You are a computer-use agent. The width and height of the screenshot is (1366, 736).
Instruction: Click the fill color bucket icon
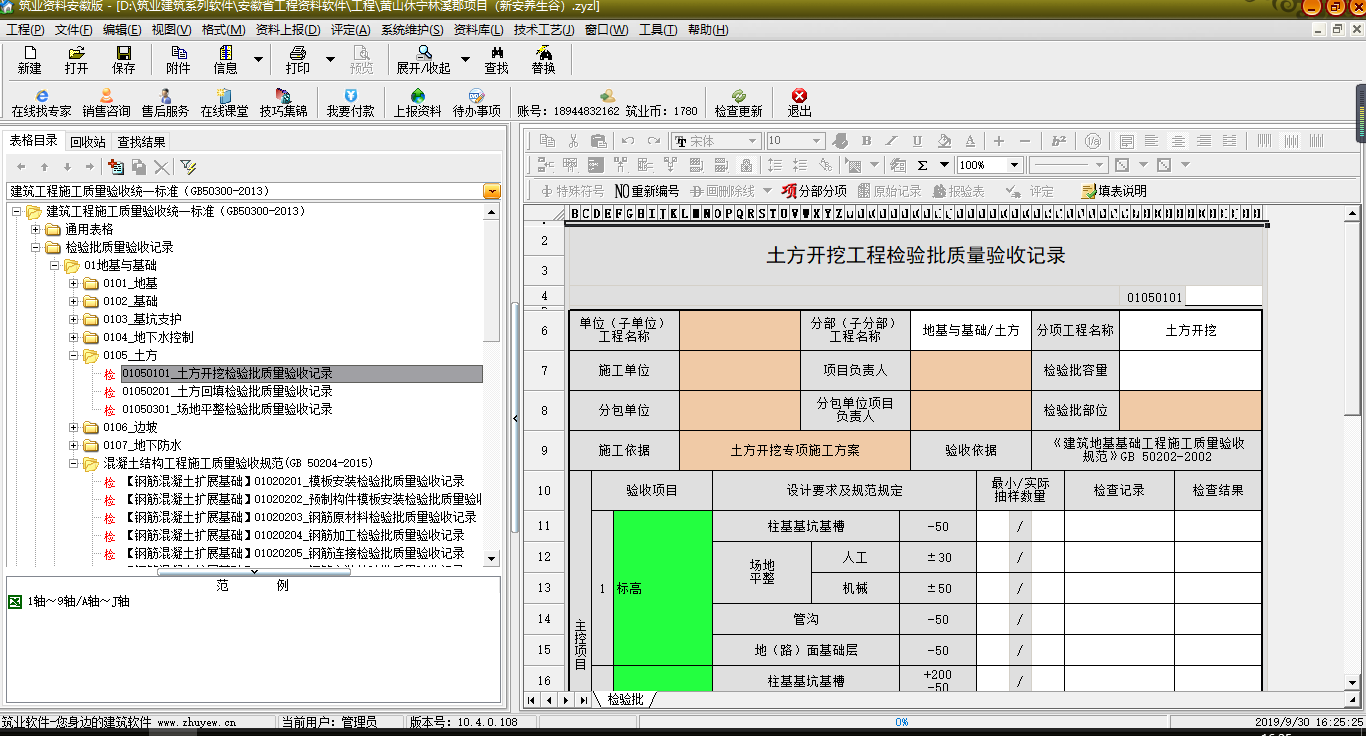pyautogui.click(x=944, y=141)
